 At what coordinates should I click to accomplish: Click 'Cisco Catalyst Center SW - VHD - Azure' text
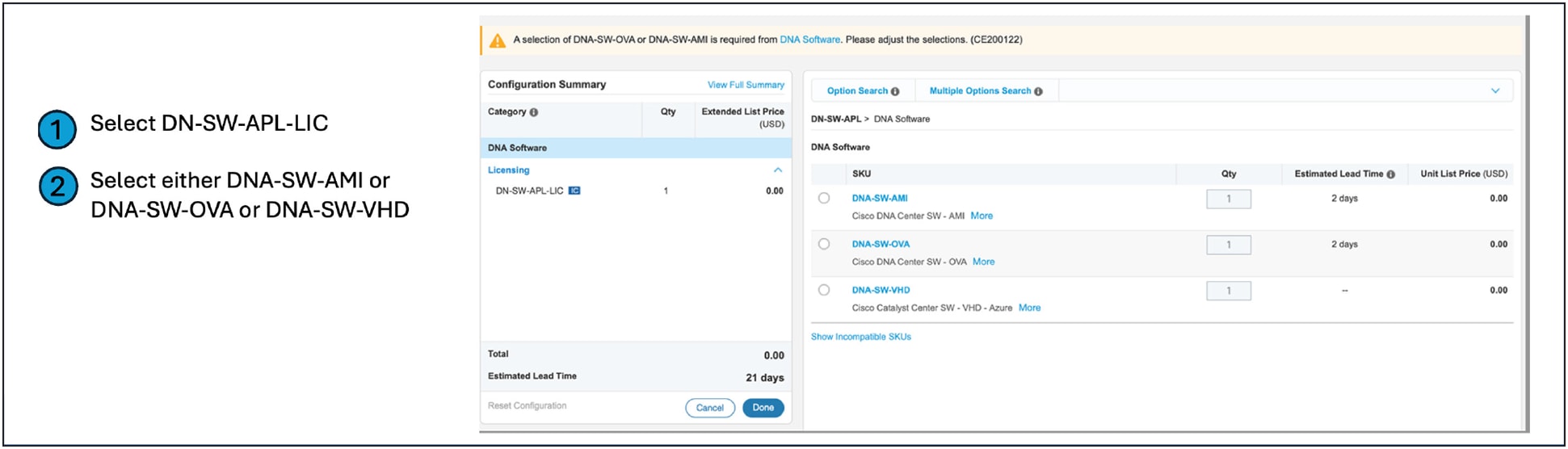931,308
